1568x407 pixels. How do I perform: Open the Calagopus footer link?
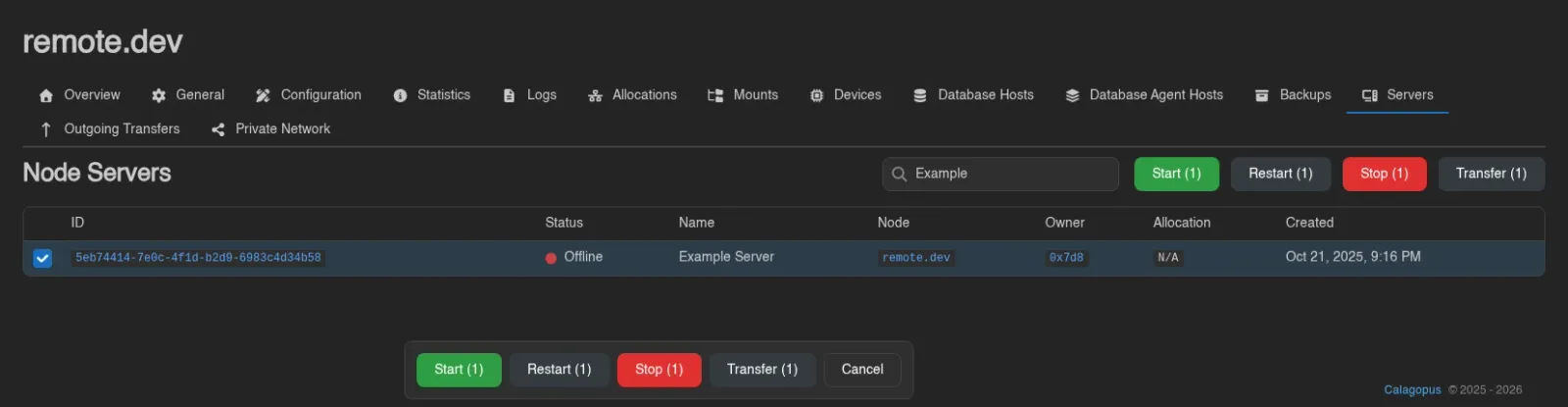tap(1412, 390)
